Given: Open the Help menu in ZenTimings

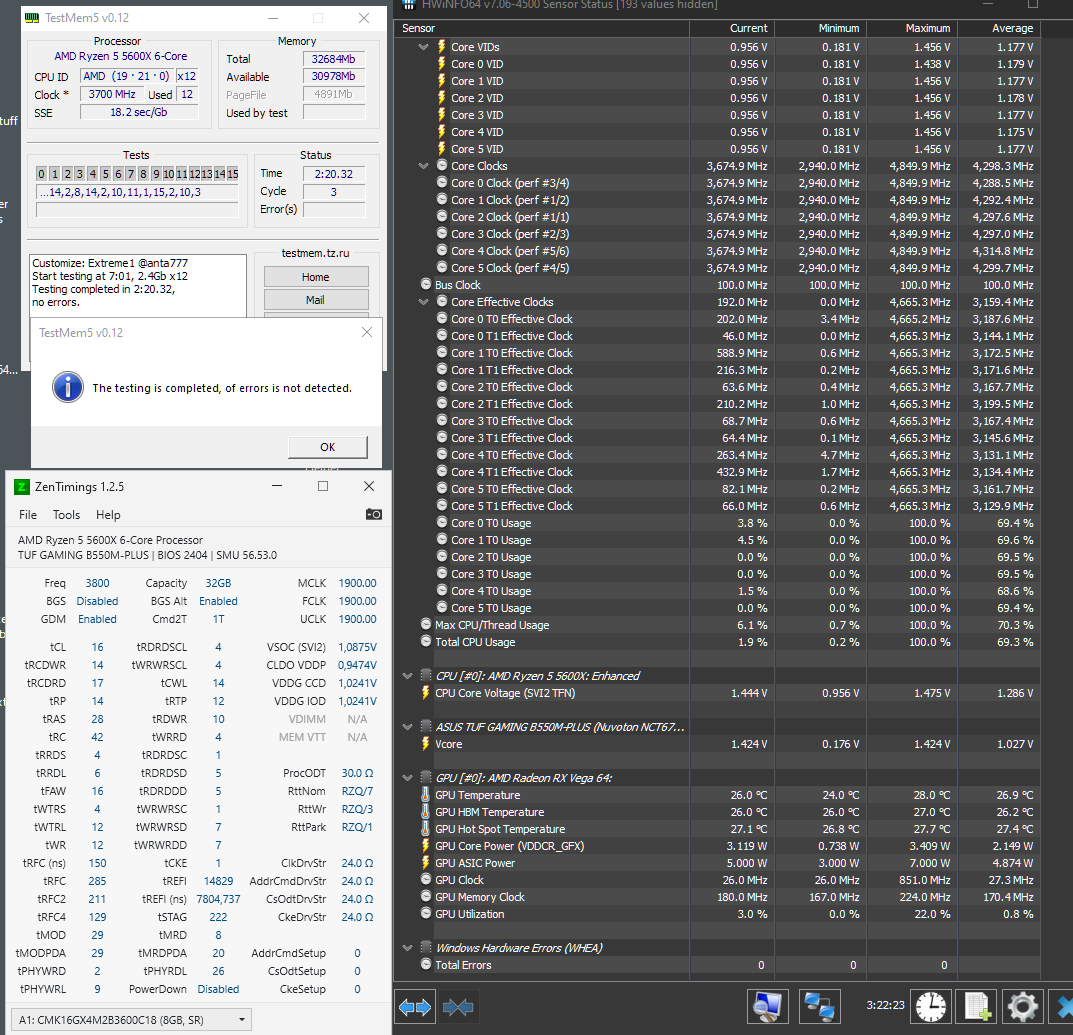Looking at the screenshot, I should click(108, 515).
